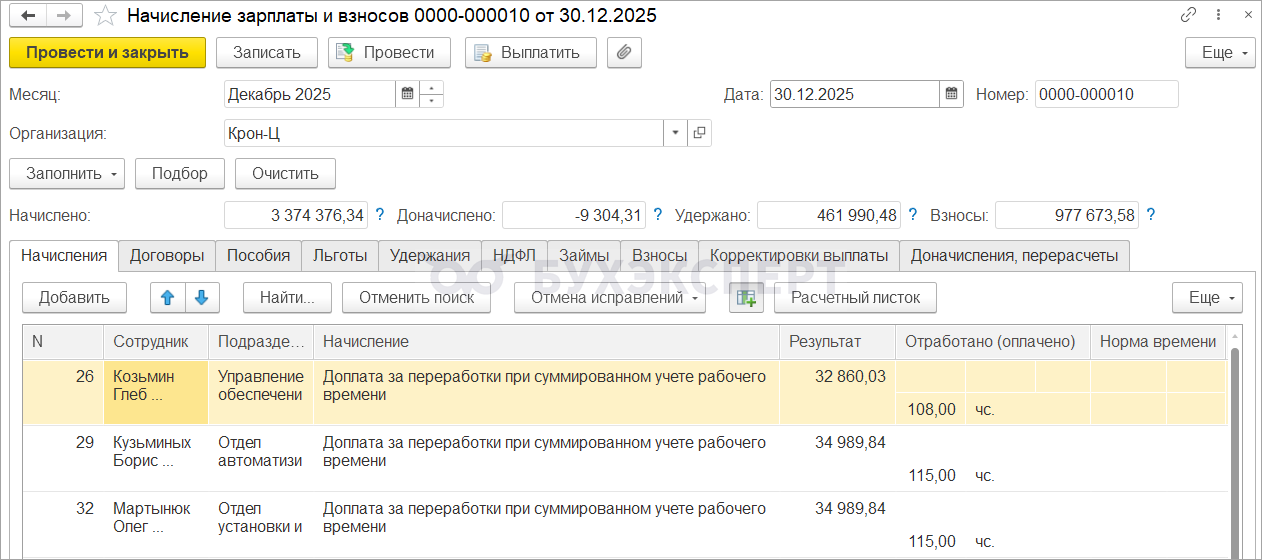Expand the Организация dropdown list

pos(675,133)
